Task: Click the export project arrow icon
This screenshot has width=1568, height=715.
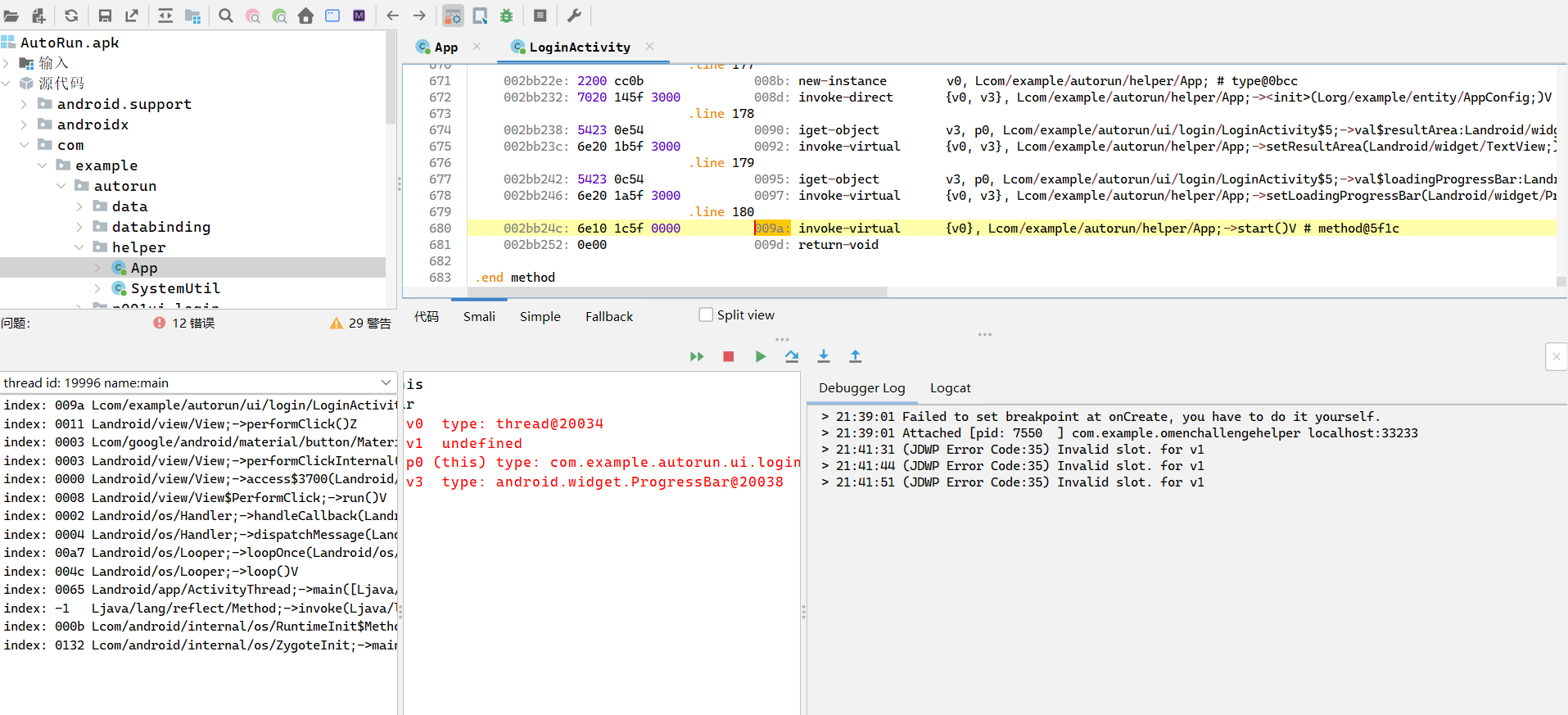Action: coord(131,16)
